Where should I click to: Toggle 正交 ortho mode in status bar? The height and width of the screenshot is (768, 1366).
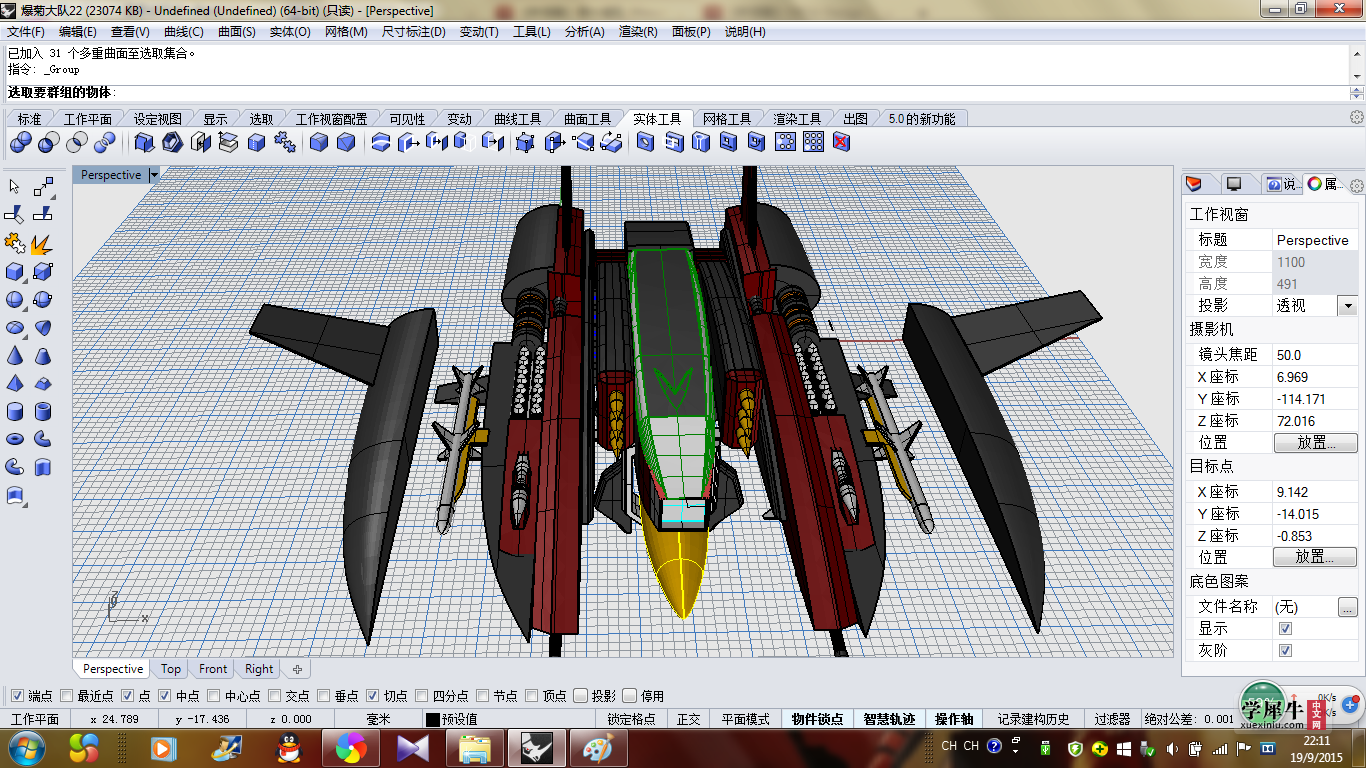689,719
